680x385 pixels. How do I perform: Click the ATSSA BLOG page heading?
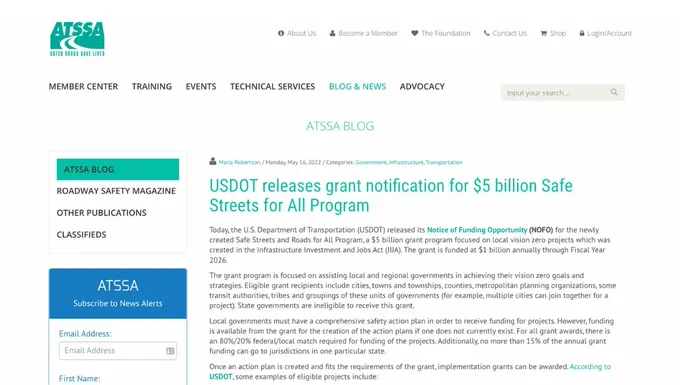click(x=340, y=126)
